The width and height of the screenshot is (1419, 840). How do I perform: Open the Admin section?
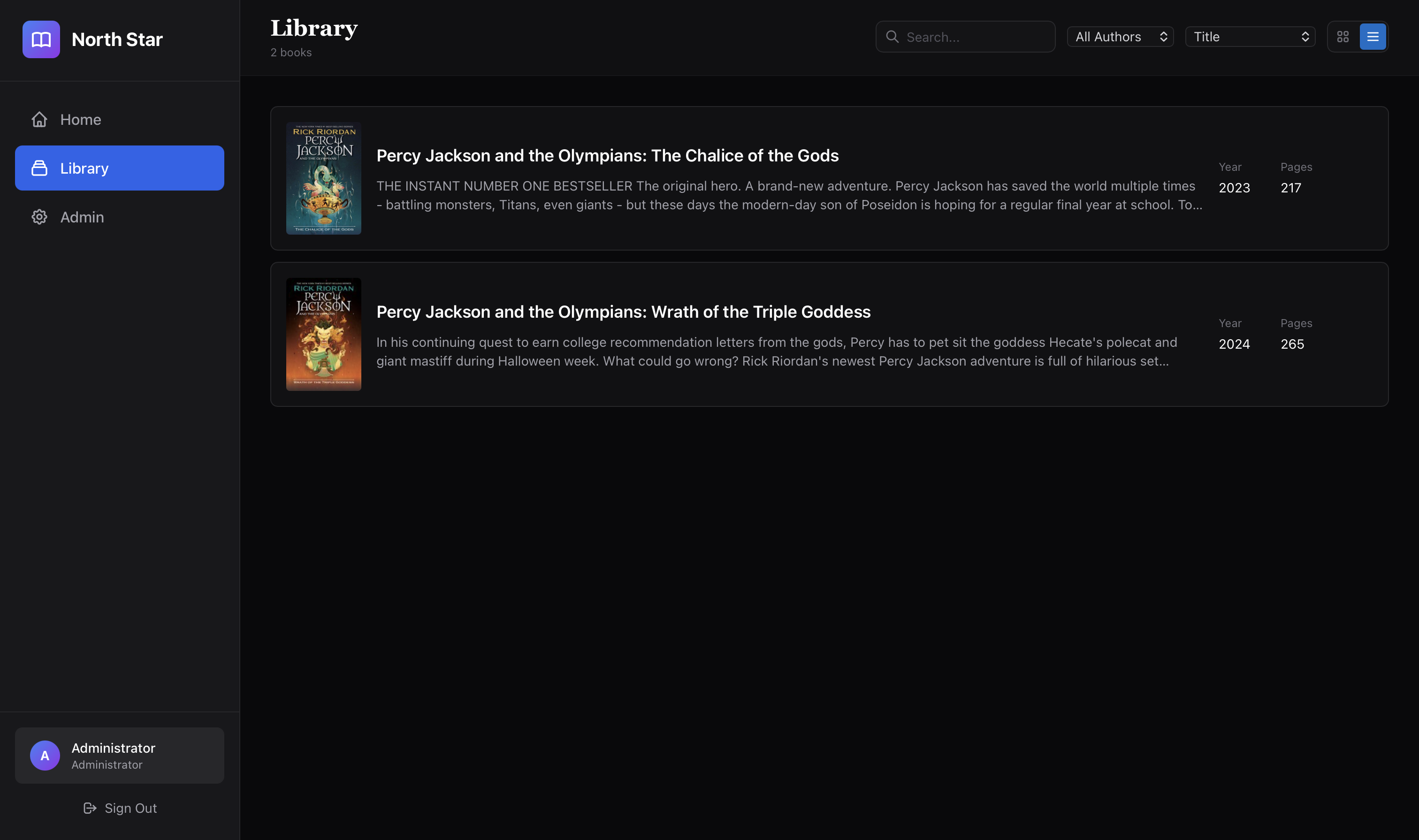coord(82,217)
